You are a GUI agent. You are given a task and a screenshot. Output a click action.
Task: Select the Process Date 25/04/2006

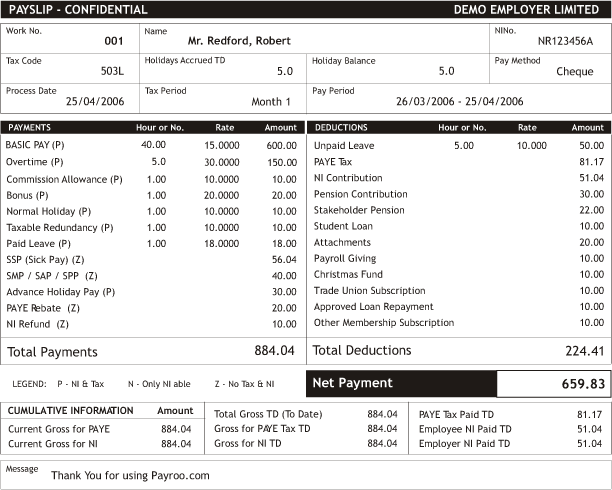[x=95, y=101]
